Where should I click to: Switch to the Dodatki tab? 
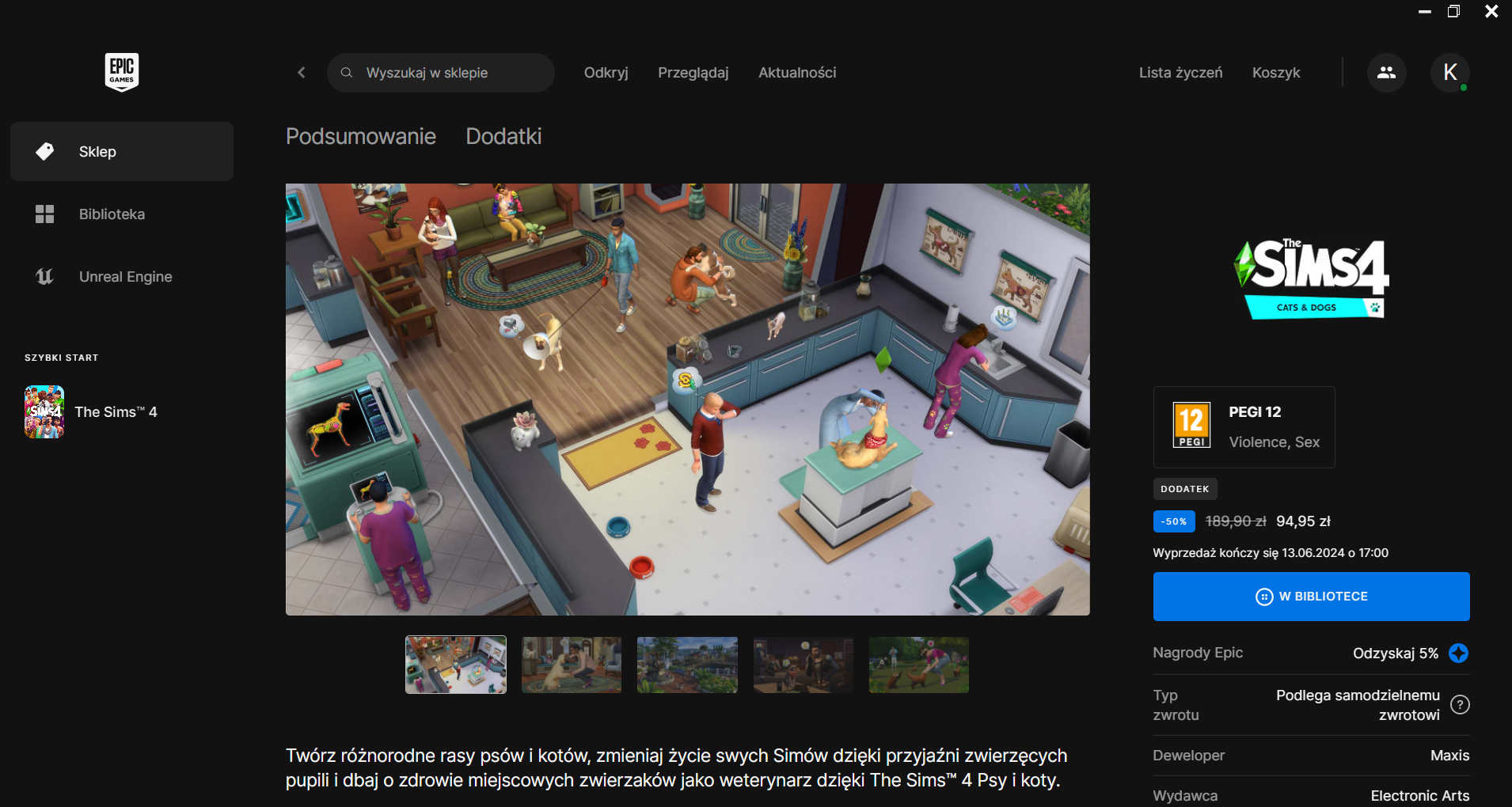[x=503, y=137]
